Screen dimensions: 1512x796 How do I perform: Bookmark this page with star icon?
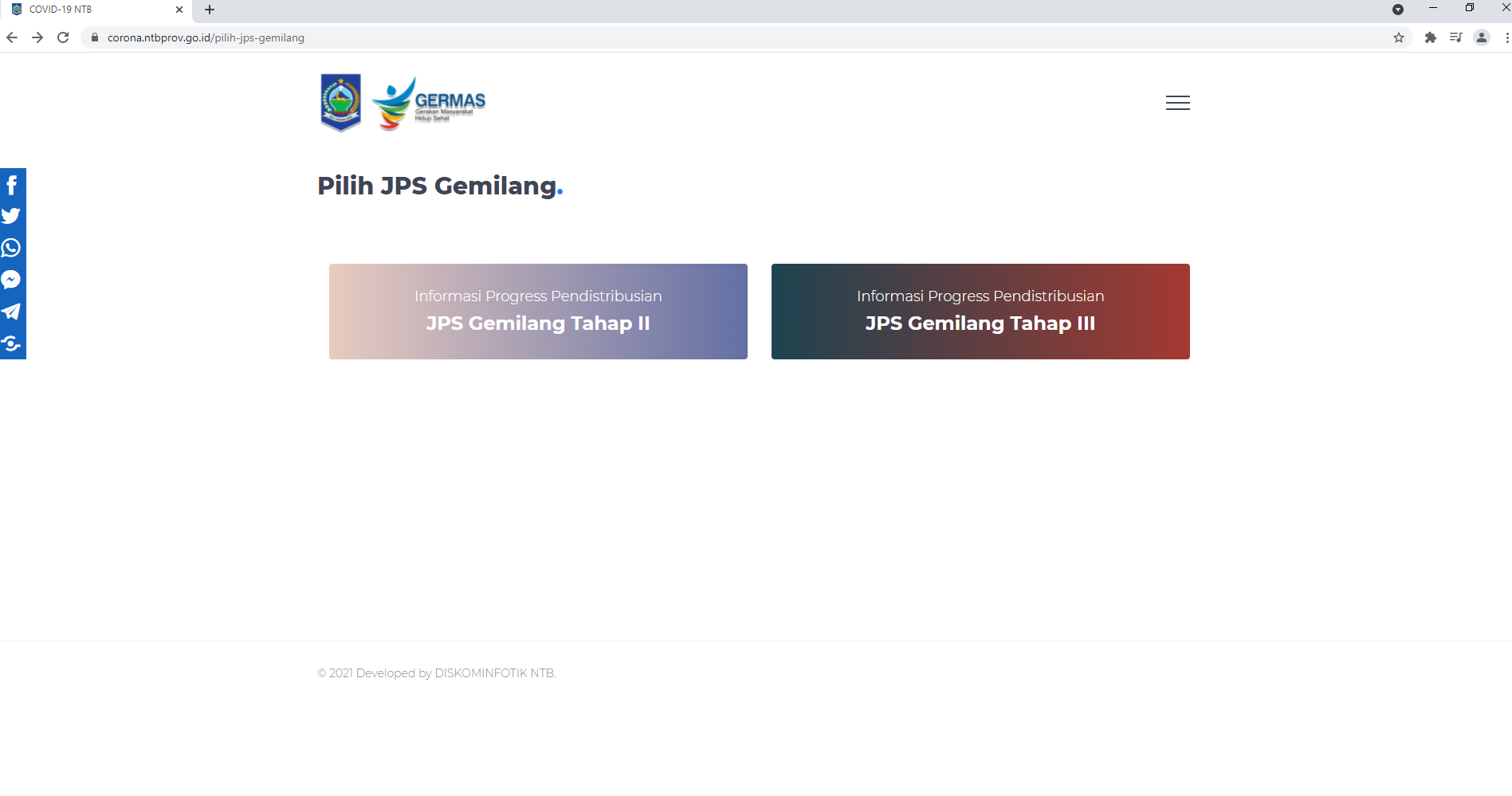[x=1399, y=37]
